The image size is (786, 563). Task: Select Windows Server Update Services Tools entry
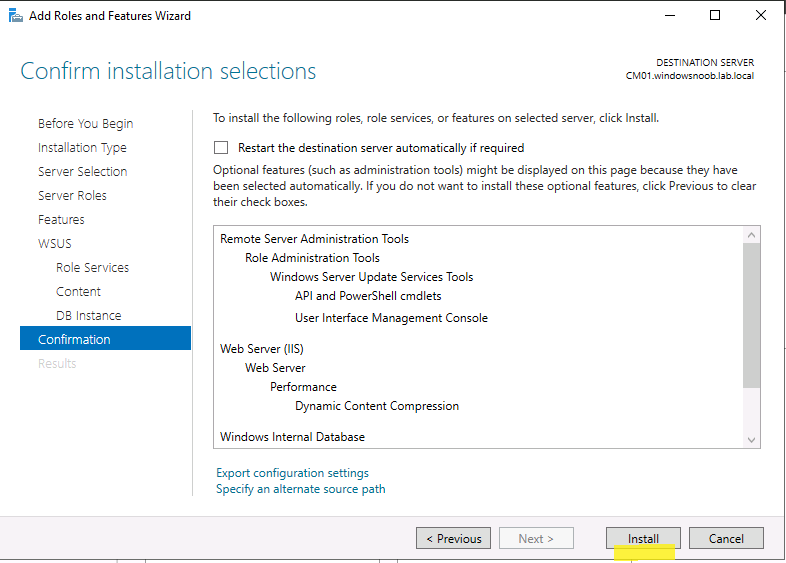point(371,277)
